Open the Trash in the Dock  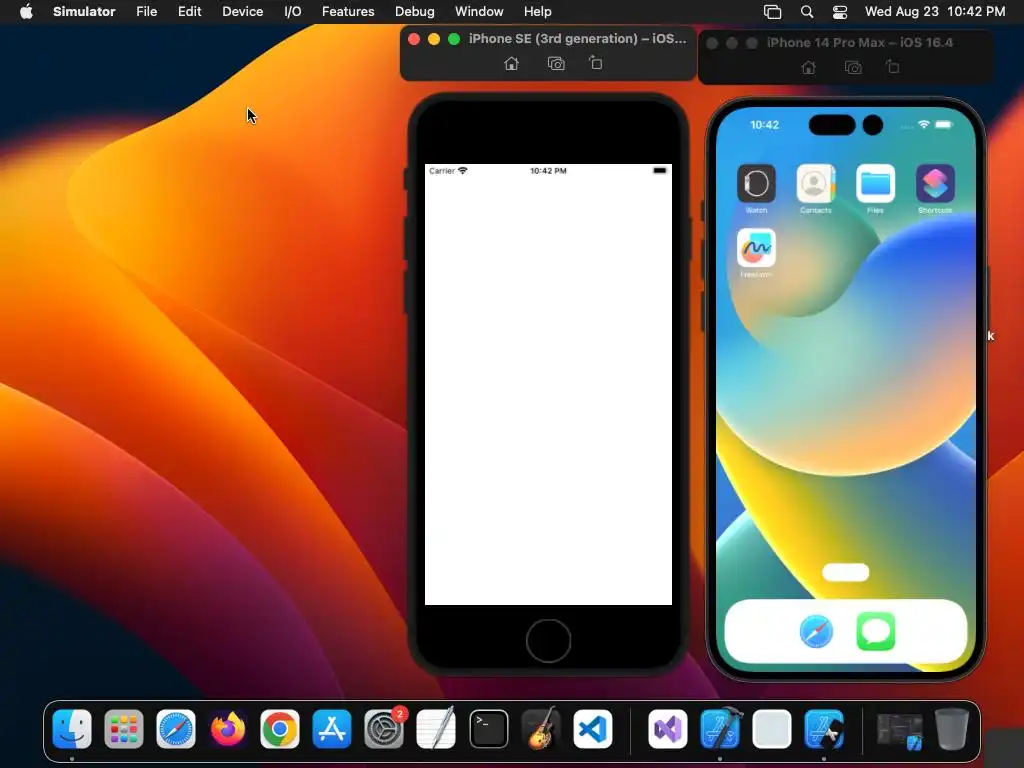pyautogui.click(x=952, y=728)
